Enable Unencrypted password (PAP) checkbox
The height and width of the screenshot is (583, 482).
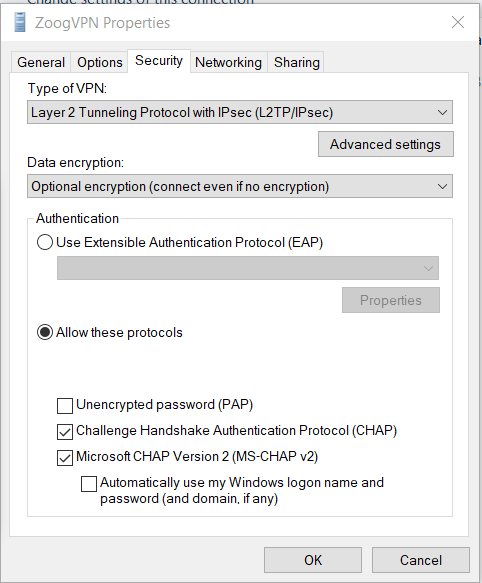click(x=65, y=406)
